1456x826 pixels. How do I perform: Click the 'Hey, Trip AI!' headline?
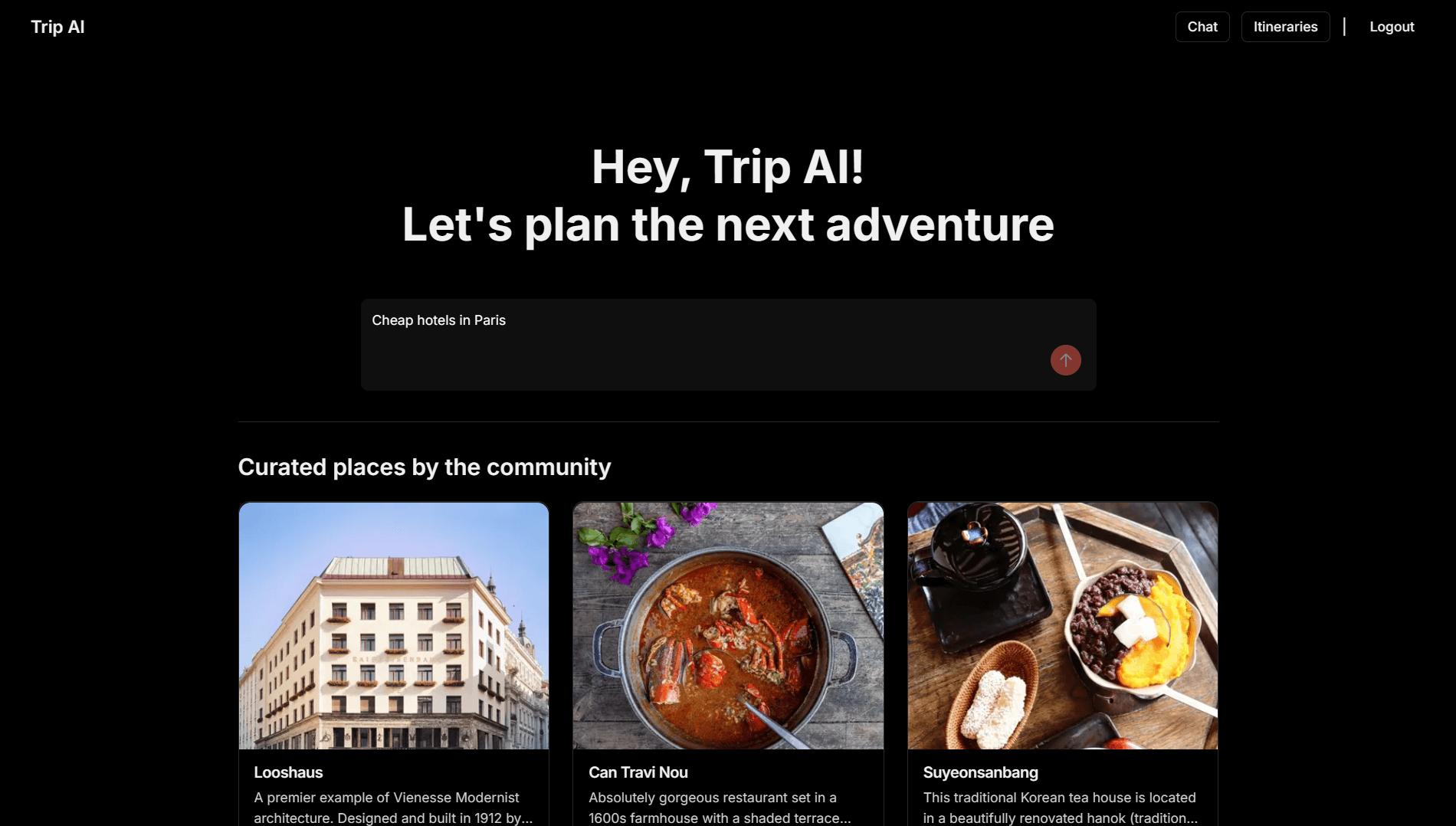click(728, 166)
